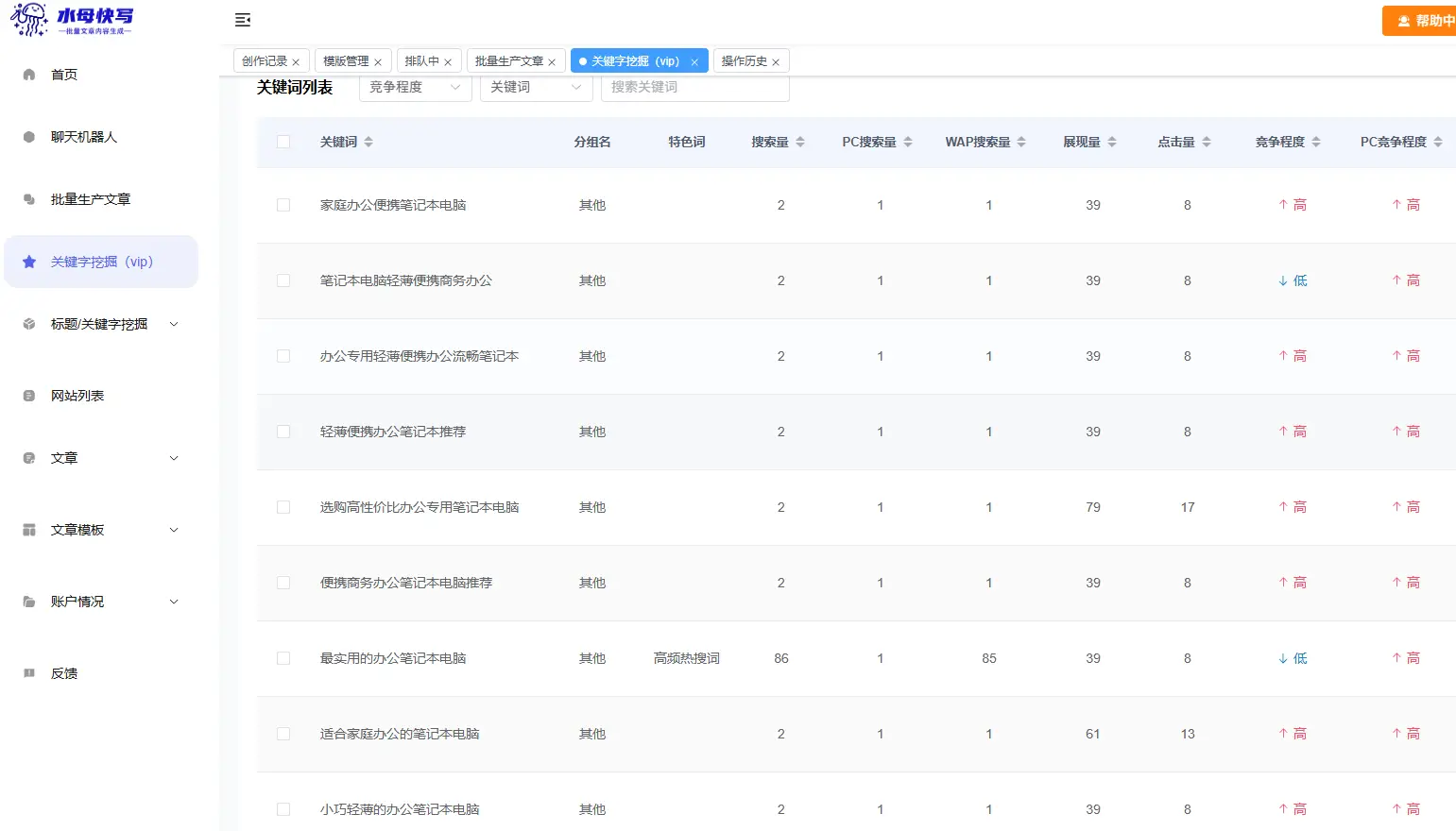Select the 关键字挖掘 star icon
Viewport: 1456px width, 831px height.
coord(29,262)
